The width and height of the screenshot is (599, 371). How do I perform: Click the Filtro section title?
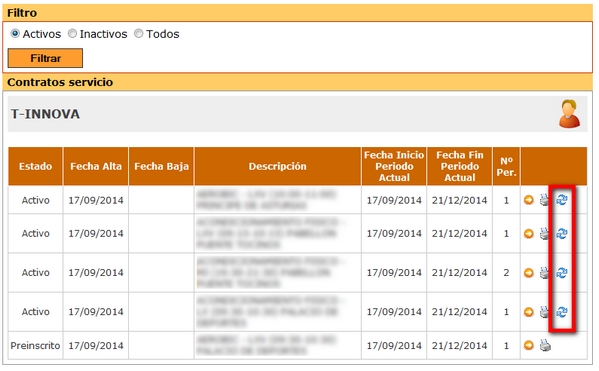point(22,13)
